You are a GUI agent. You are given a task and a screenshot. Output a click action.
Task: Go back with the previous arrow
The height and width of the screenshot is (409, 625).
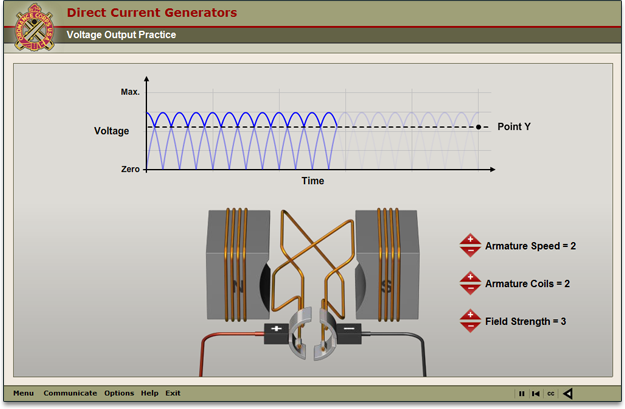tap(568, 393)
